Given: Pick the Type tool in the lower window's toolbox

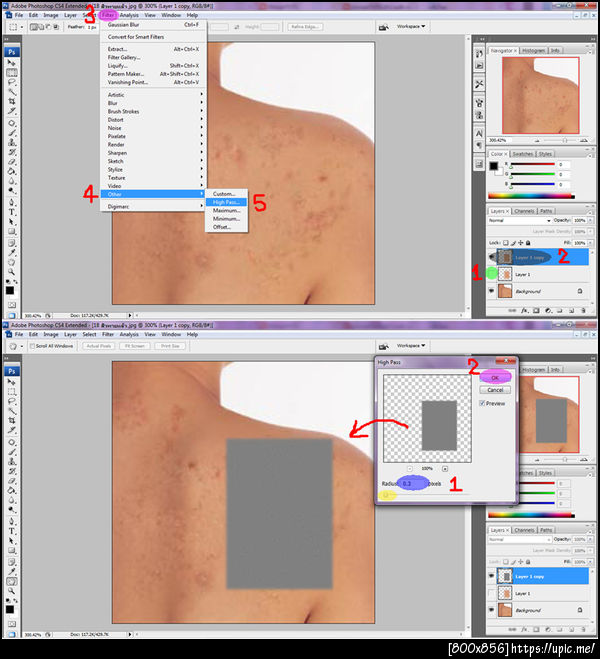Looking at the screenshot, I should coord(11,531).
